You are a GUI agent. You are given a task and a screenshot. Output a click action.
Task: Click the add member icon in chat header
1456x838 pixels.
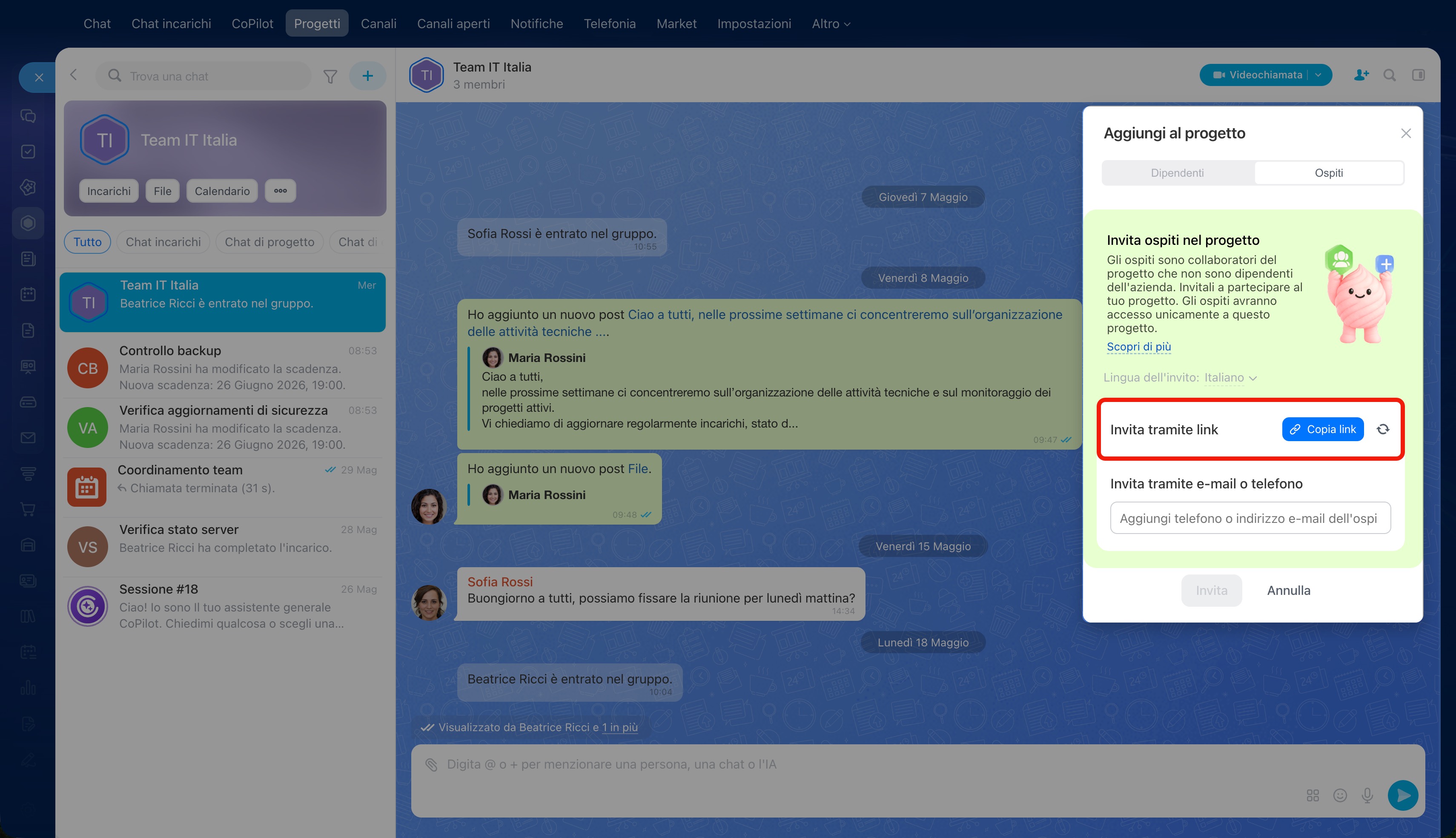click(x=1361, y=75)
